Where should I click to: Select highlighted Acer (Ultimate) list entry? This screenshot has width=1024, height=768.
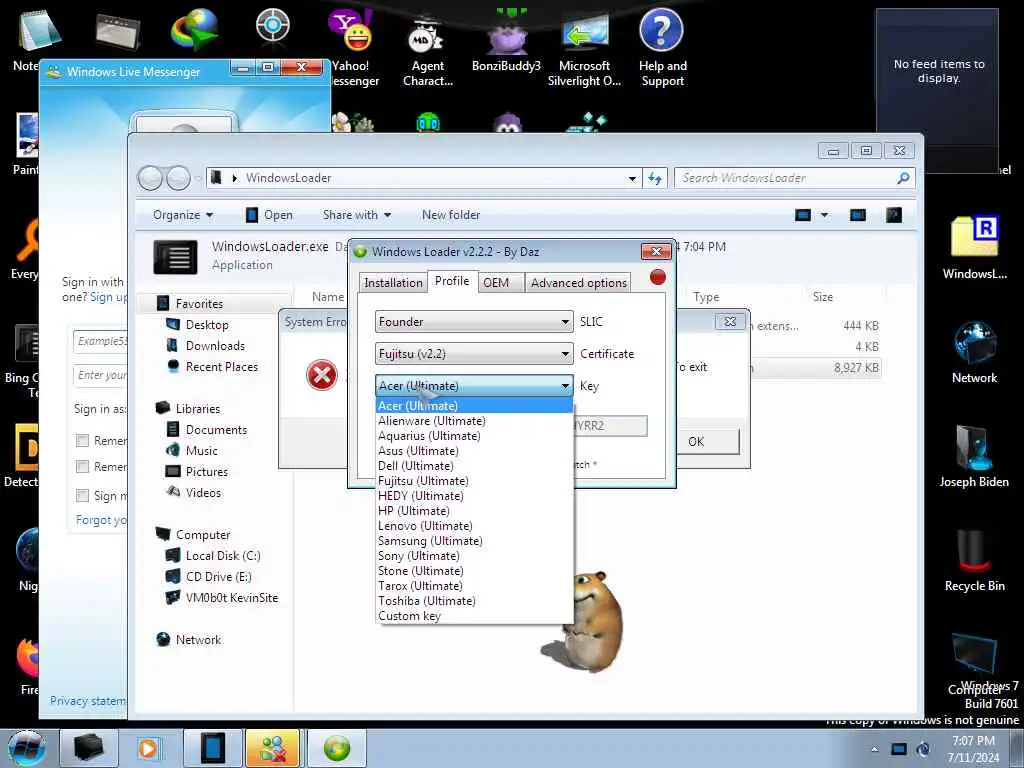point(475,406)
